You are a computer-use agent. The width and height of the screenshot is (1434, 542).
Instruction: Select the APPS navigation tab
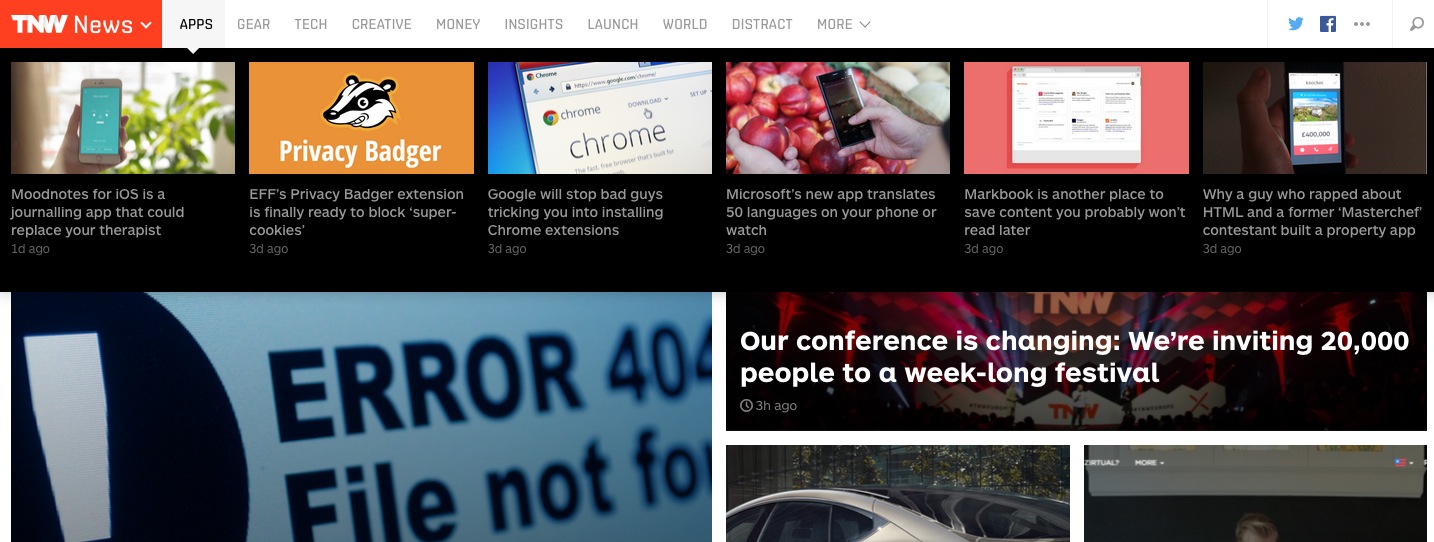[x=196, y=24]
